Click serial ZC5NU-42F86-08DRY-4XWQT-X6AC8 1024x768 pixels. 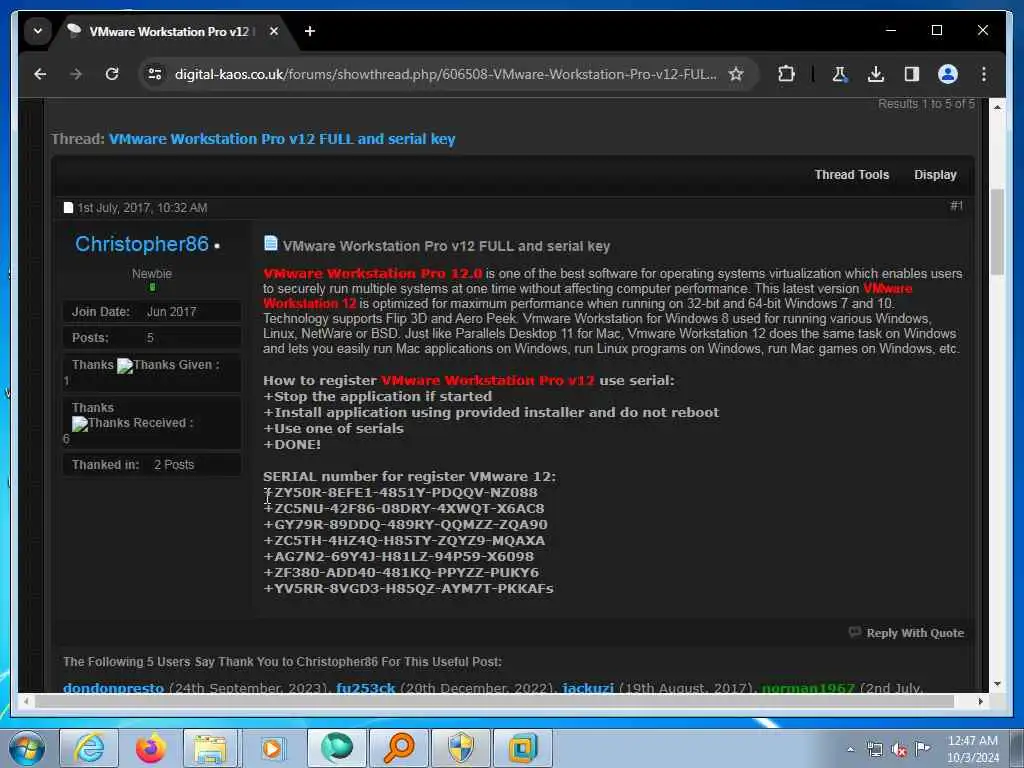[x=409, y=509]
